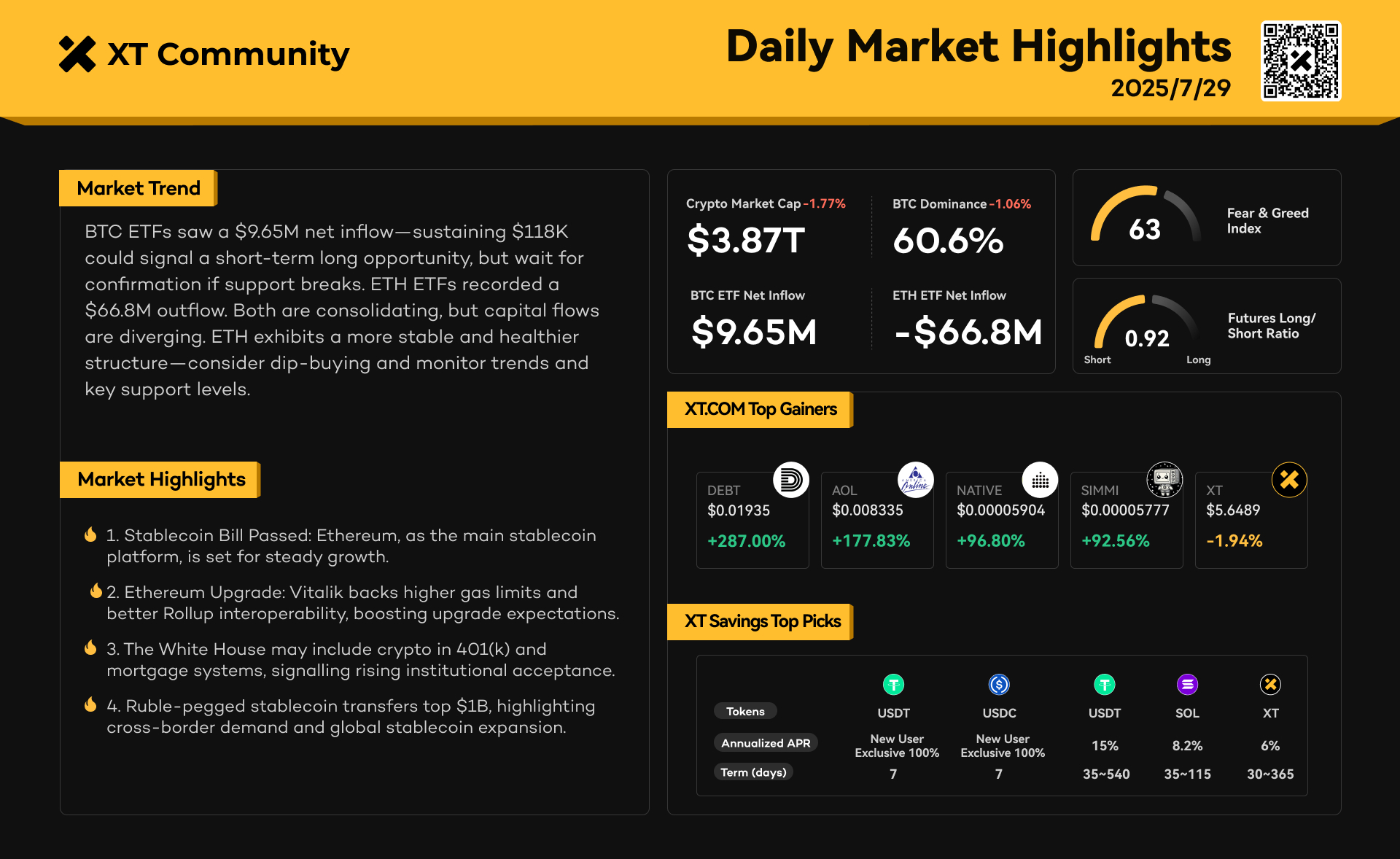Click the $9.65M BTC ETF inflow value
This screenshot has height=859, width=1400.
[x=754, y=332]
